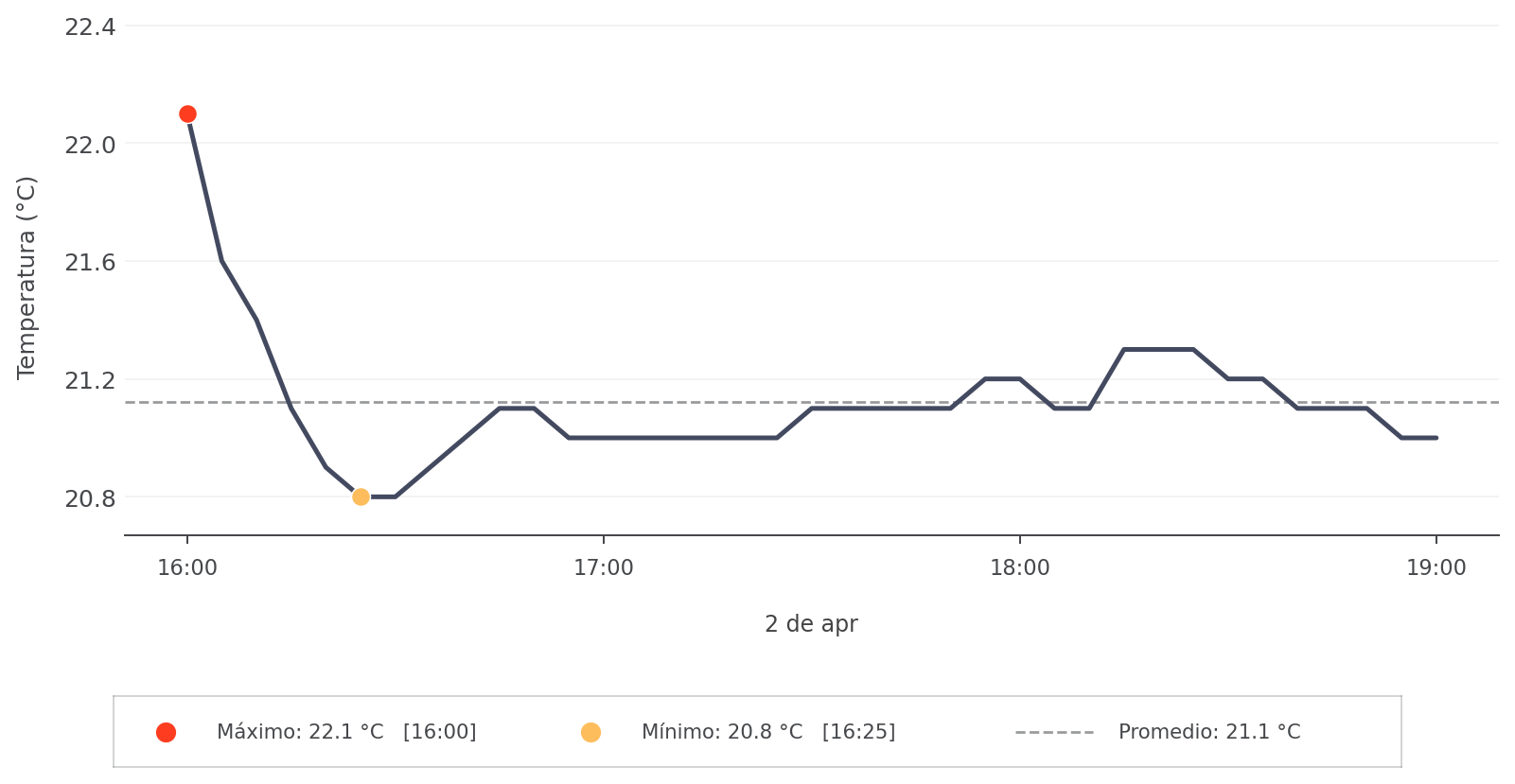Click the 21.6 y-axis label
The image size is (1515, 784).
tap(90, 262)
